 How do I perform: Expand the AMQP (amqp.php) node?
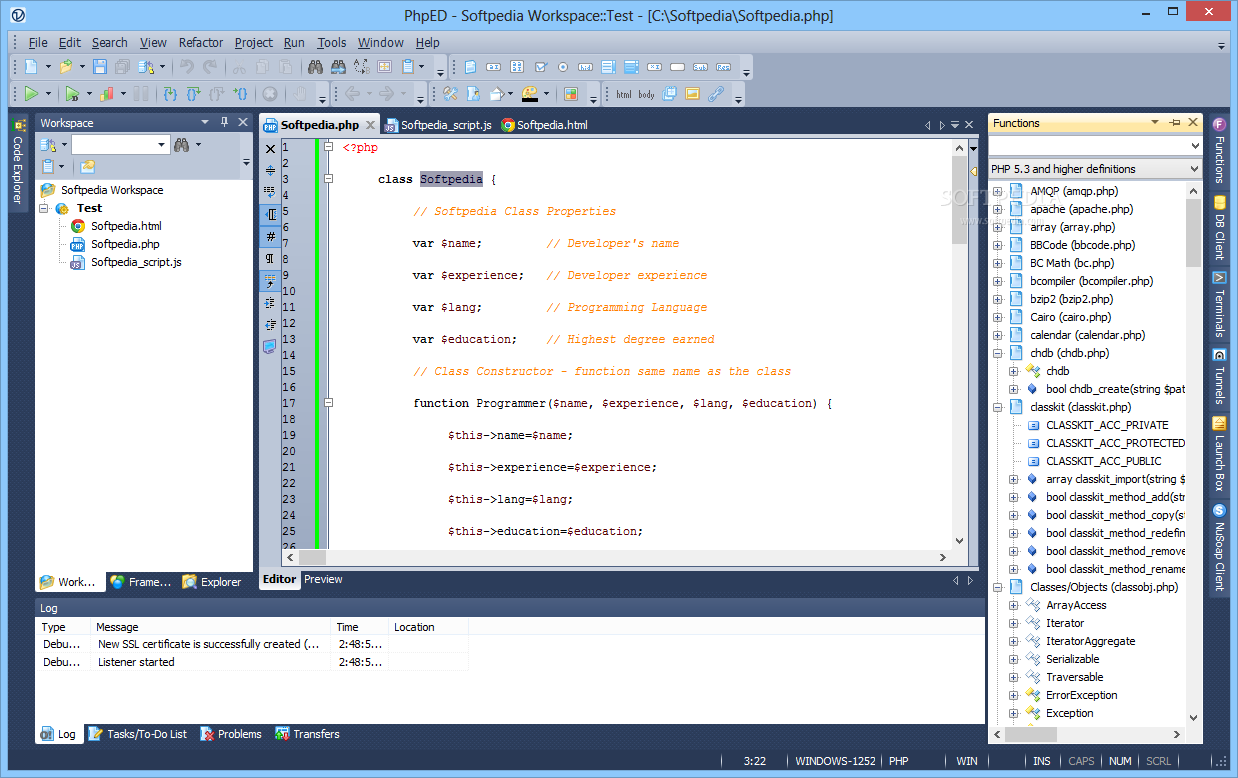click(997, 191)
